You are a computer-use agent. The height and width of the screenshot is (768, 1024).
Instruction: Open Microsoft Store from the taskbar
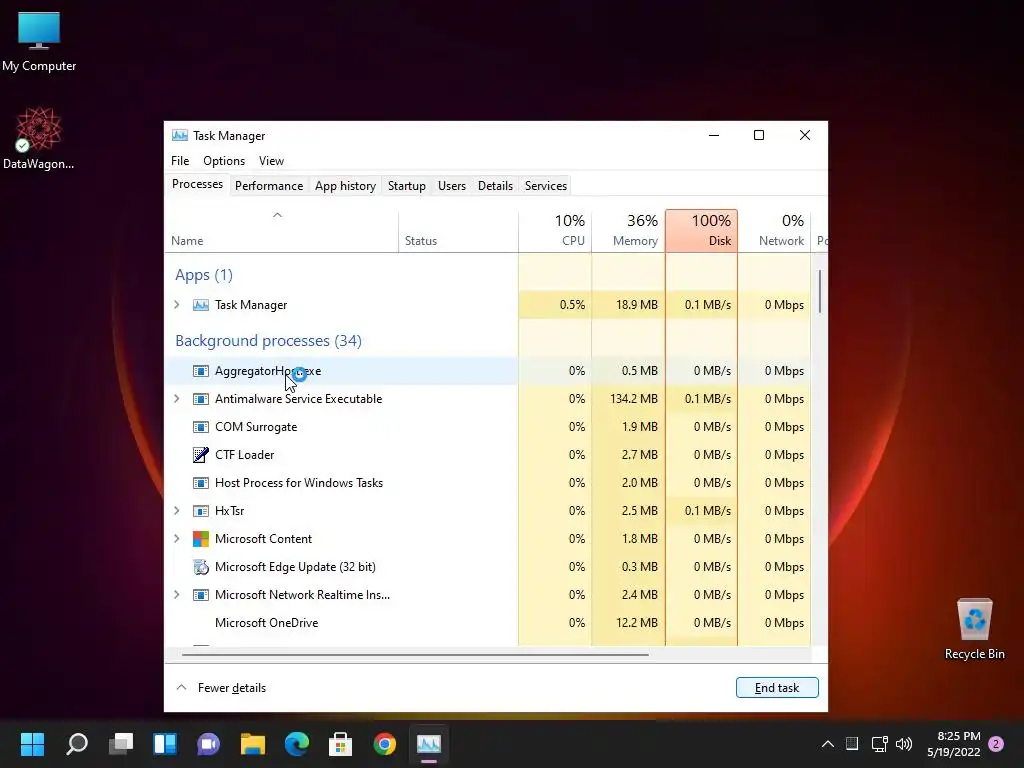340,744
